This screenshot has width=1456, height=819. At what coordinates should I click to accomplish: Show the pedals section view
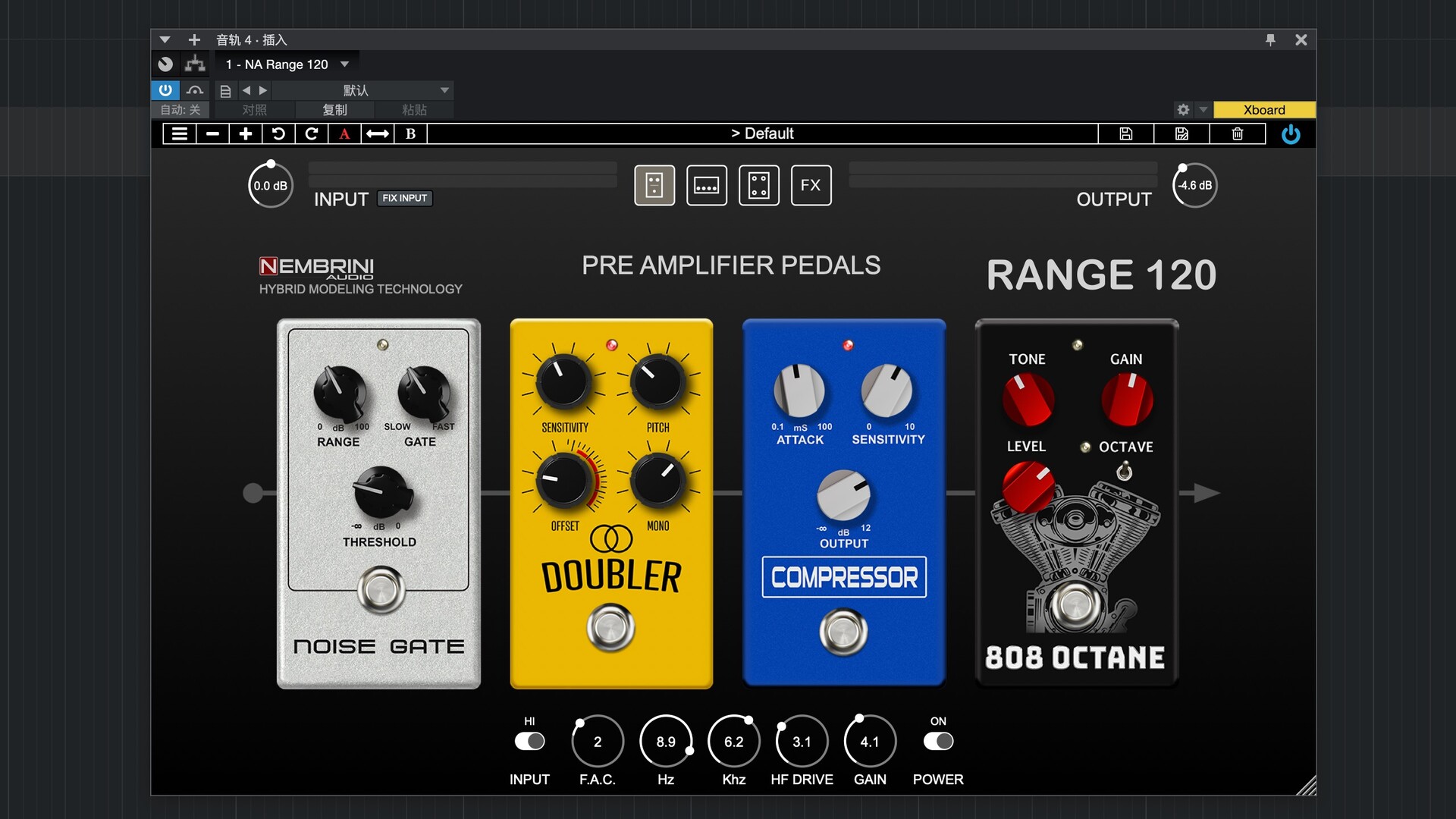click(654, 185)
